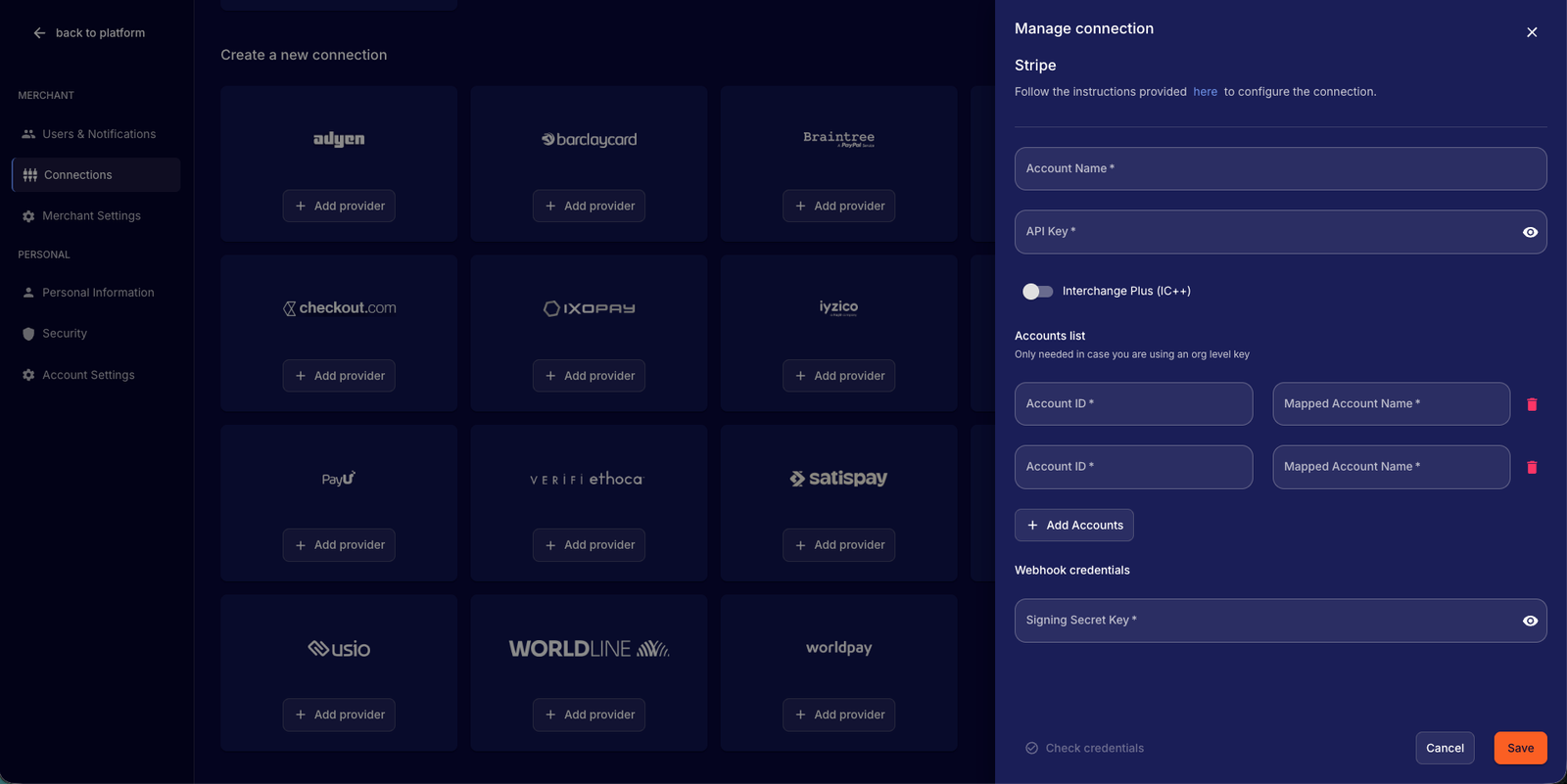Focus the Account Name field
The width and height of the screenshot is (1567, 784).
[1281, 168]
